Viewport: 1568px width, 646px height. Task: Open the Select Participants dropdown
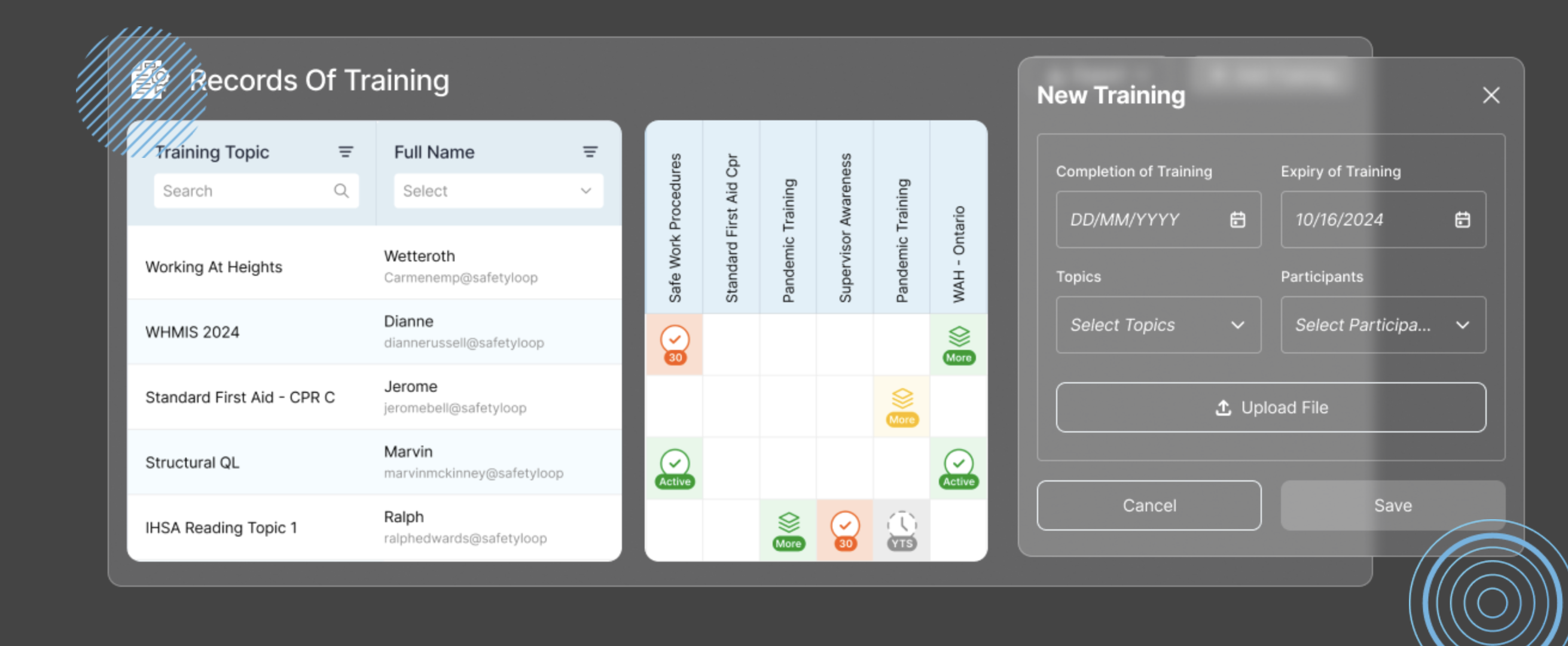[x=1383, y=325]
